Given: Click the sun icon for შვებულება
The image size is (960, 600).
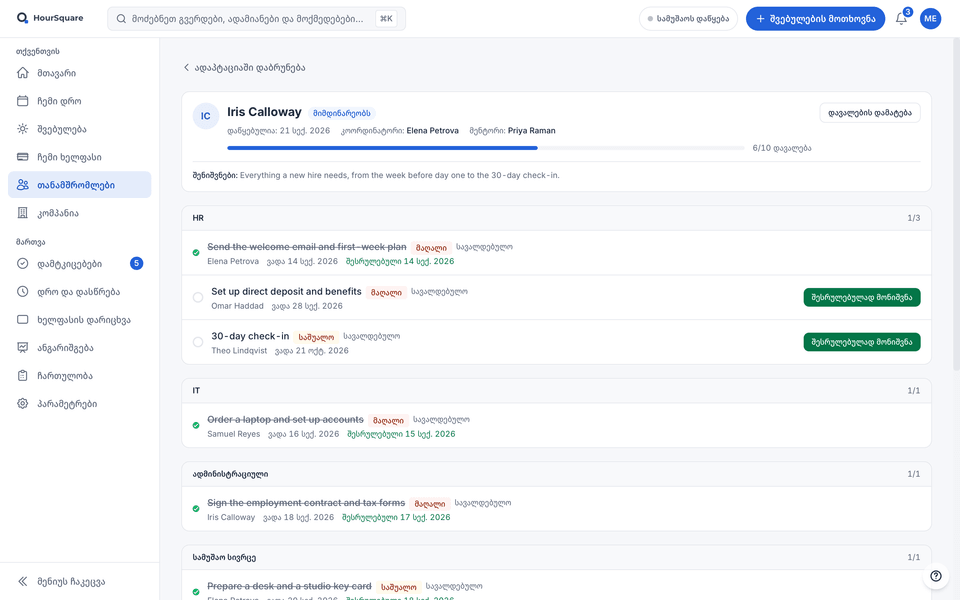Looking at the screenshot, I should [x=23, y=129].
